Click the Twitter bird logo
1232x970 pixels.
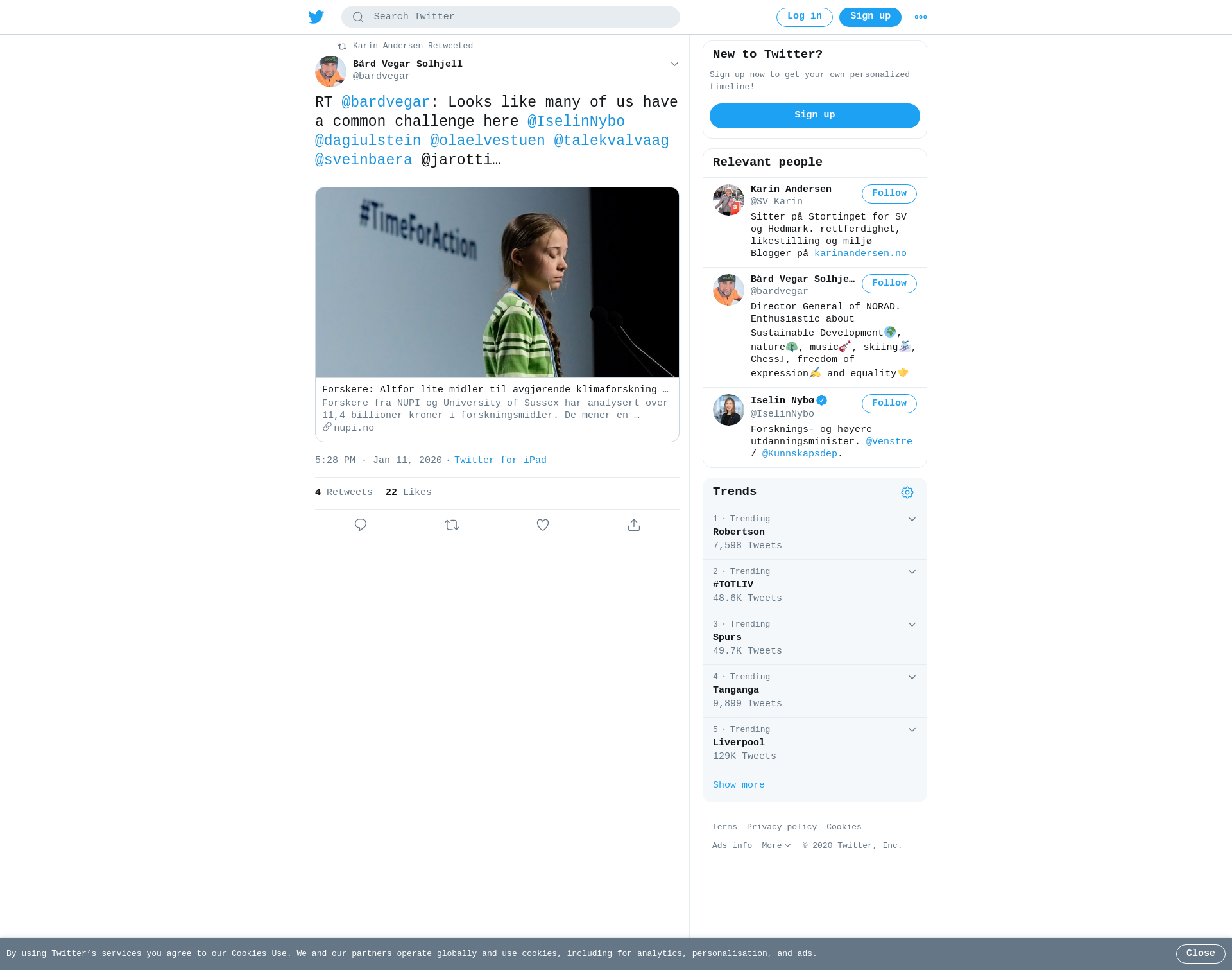click(316, 17)
